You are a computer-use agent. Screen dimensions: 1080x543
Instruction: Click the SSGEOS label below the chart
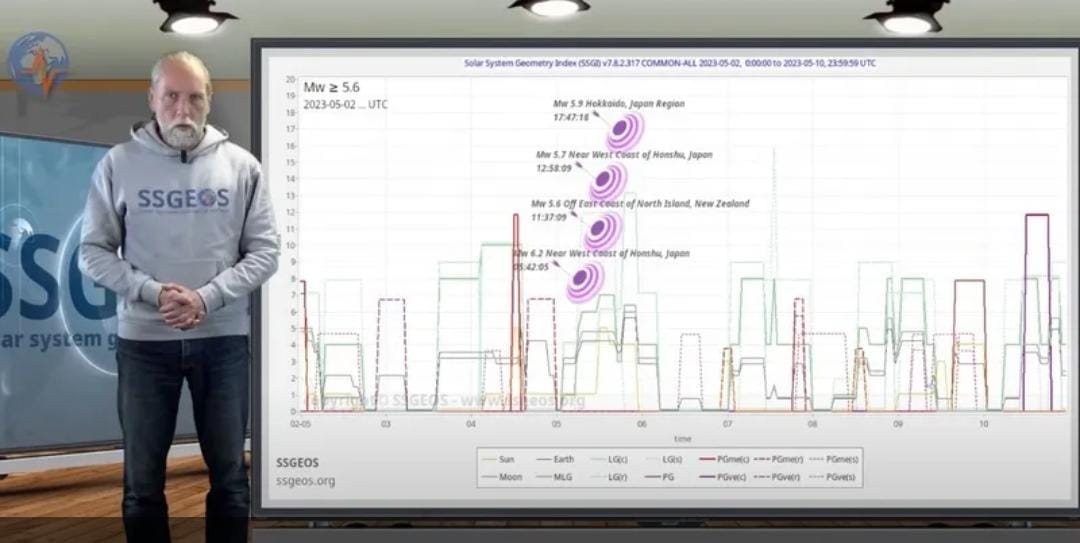(297, 462)
